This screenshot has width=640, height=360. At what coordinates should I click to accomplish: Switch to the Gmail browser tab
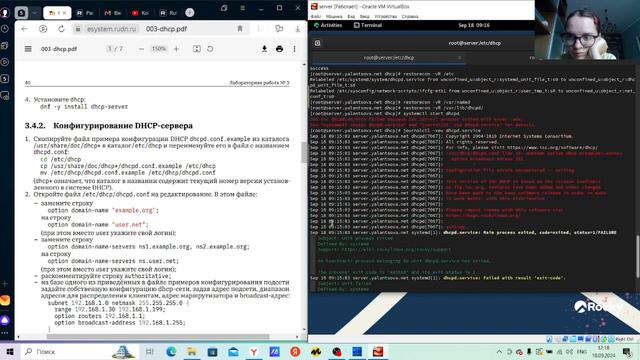click(x=112, y=13)
